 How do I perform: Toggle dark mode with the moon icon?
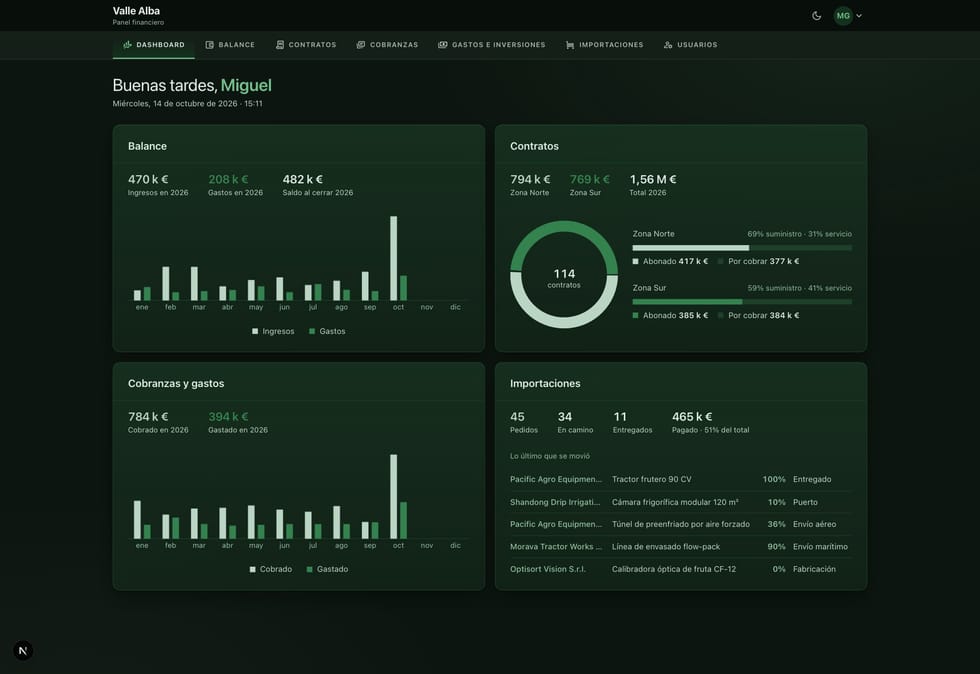(816, 16)
